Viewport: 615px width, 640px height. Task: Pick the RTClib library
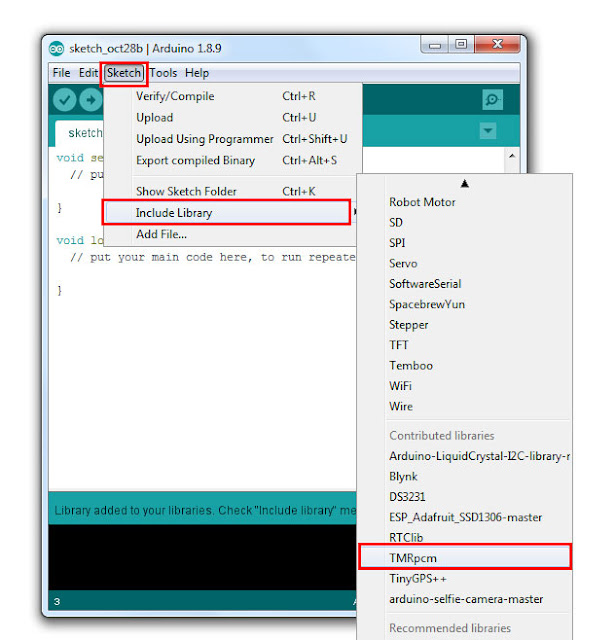(x=465, y=538)
